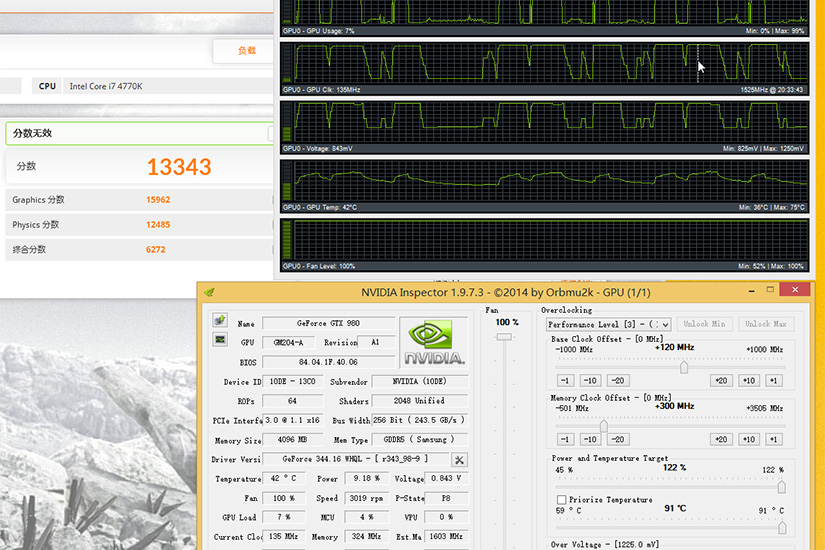The width and height of the screenshot is (825, 550).
Task: Click the Driver Version field
Action: point(356,459)
